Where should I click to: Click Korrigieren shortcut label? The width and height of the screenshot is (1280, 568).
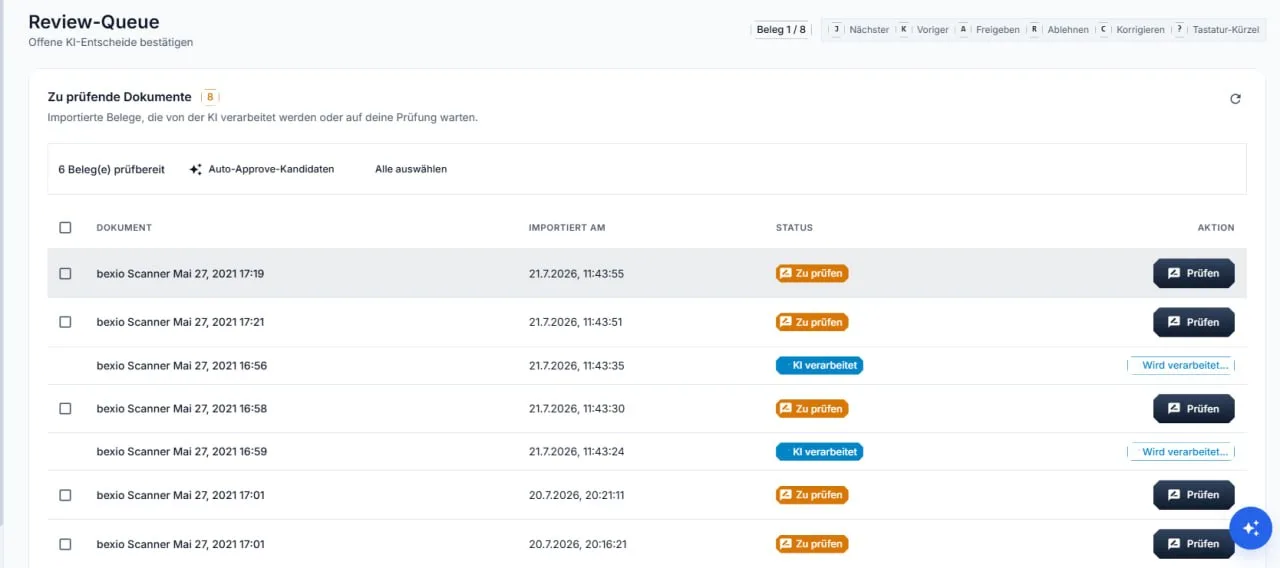tap(1141, 30)
